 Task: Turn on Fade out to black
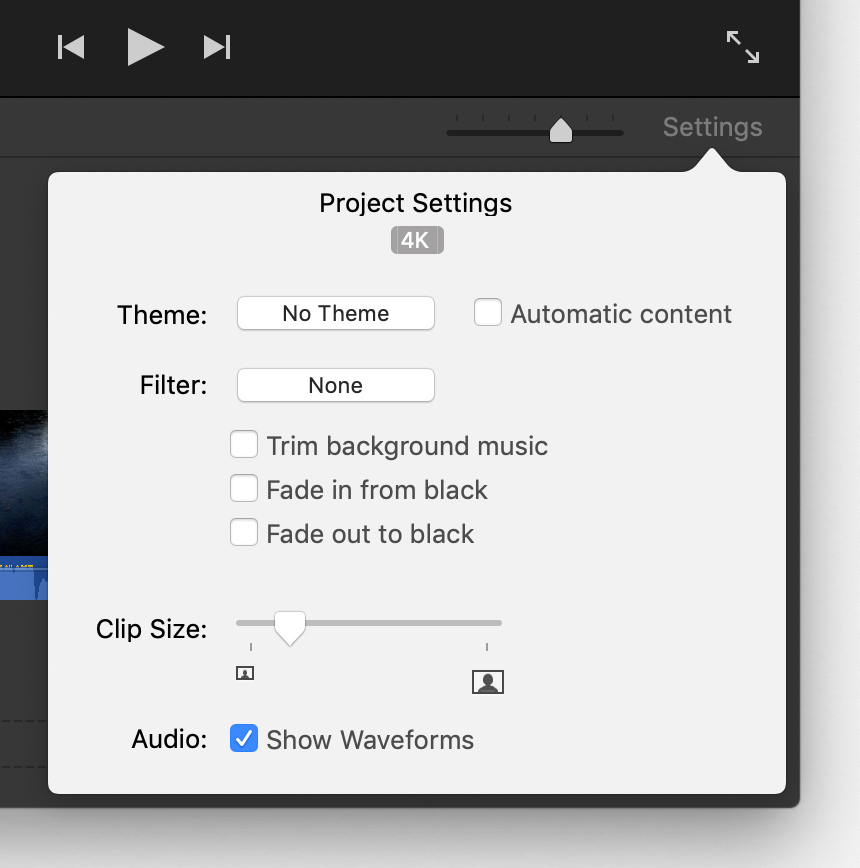click(244, 533)
